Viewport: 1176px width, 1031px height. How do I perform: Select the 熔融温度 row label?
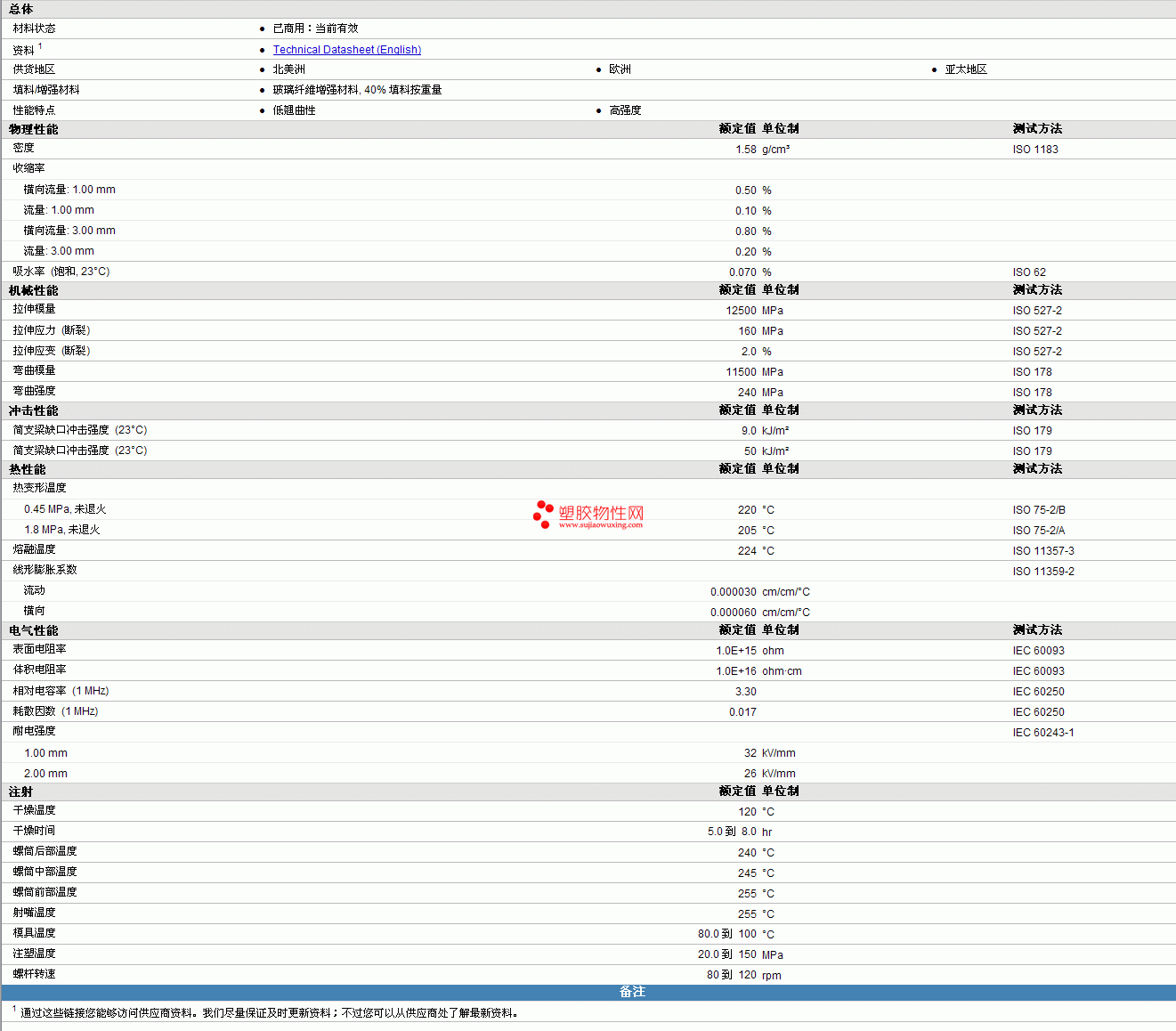tap(35, 549)
